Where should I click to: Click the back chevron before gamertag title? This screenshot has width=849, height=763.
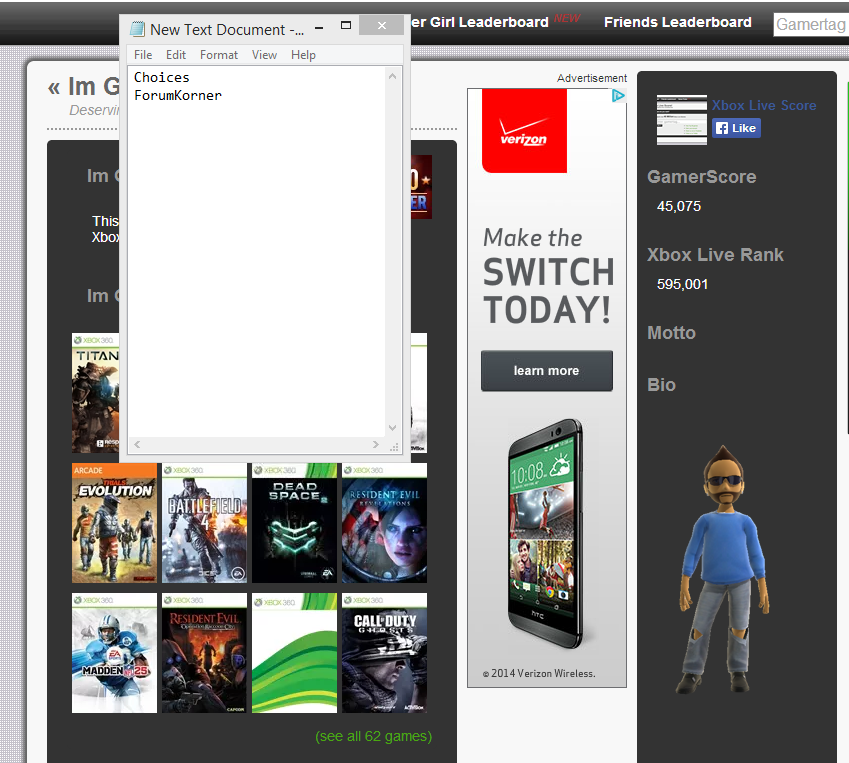(54, 87)
